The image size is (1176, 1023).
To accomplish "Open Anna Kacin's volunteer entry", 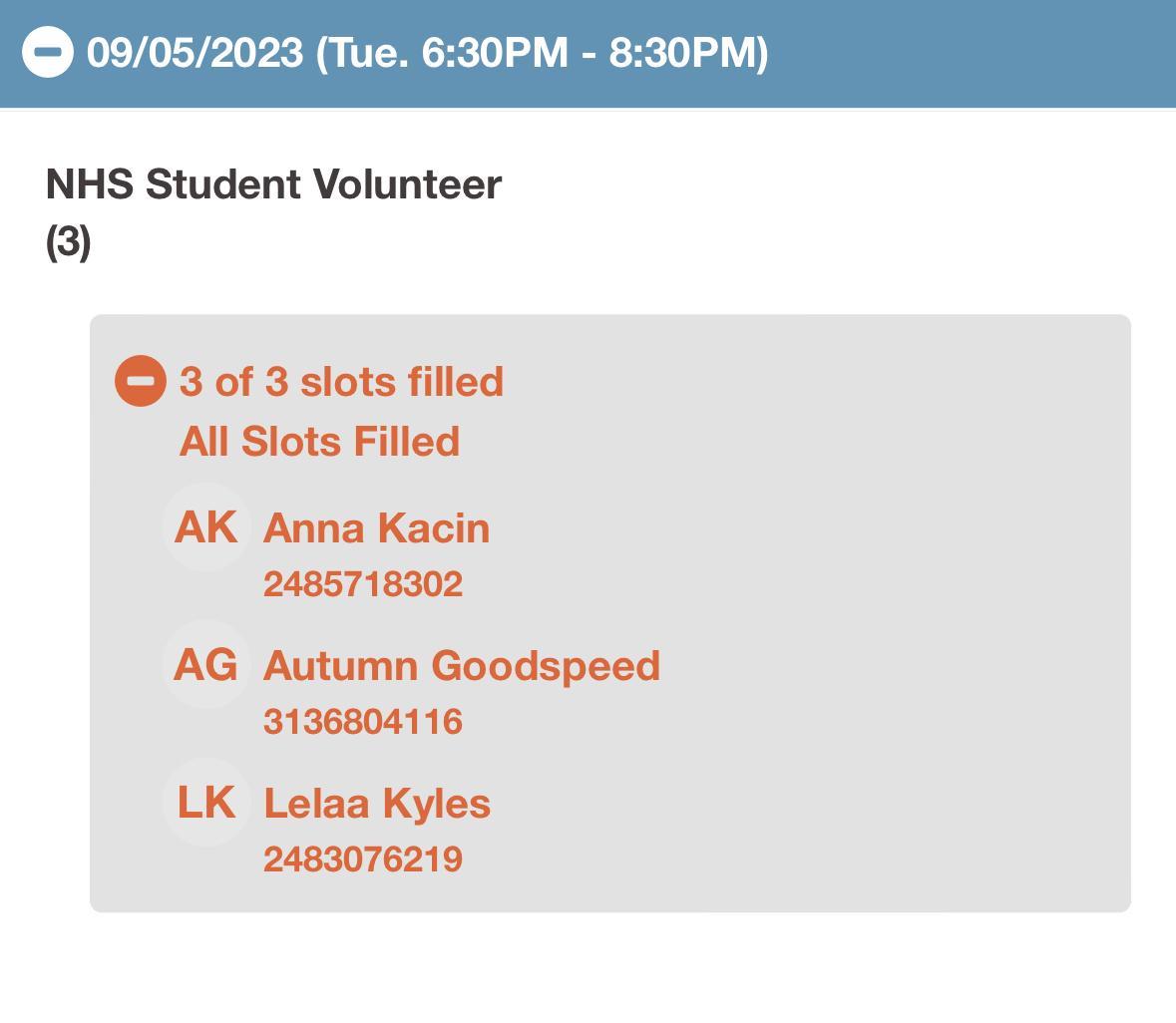I will pos(376,528).
